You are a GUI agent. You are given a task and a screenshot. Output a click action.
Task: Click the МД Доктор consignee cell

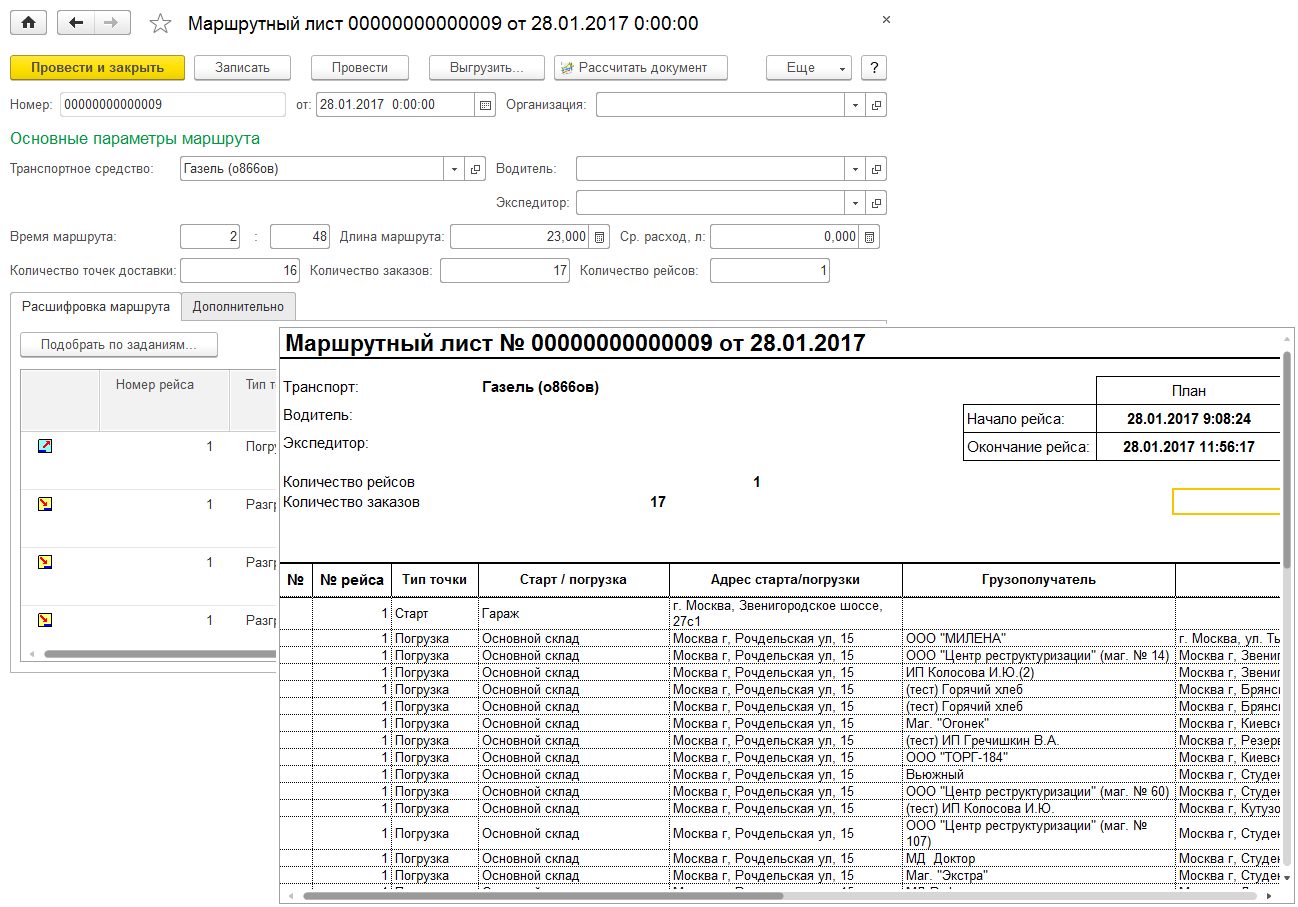[1039, 858]
